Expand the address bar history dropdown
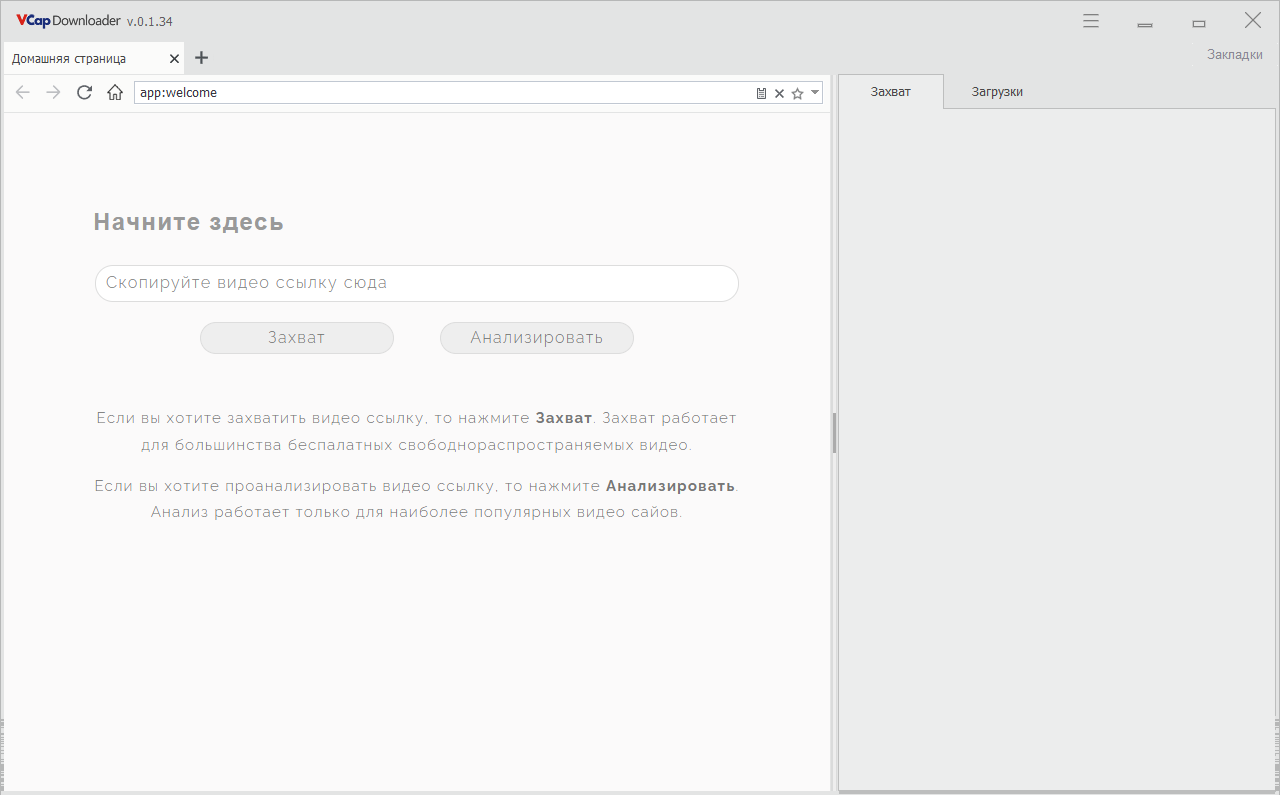Viewport: 1280px width, 795px height. coord(815,93)
